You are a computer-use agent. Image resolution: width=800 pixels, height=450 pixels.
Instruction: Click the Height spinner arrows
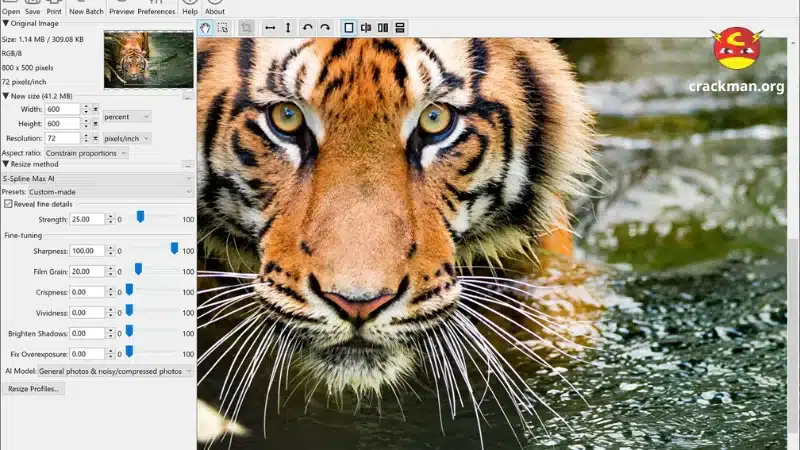86,123
